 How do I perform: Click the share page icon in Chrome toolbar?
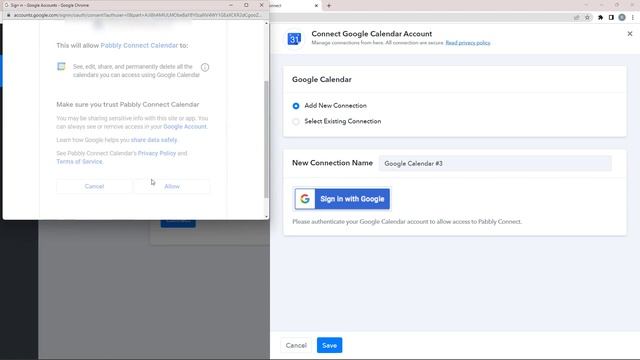click(577, 18)
